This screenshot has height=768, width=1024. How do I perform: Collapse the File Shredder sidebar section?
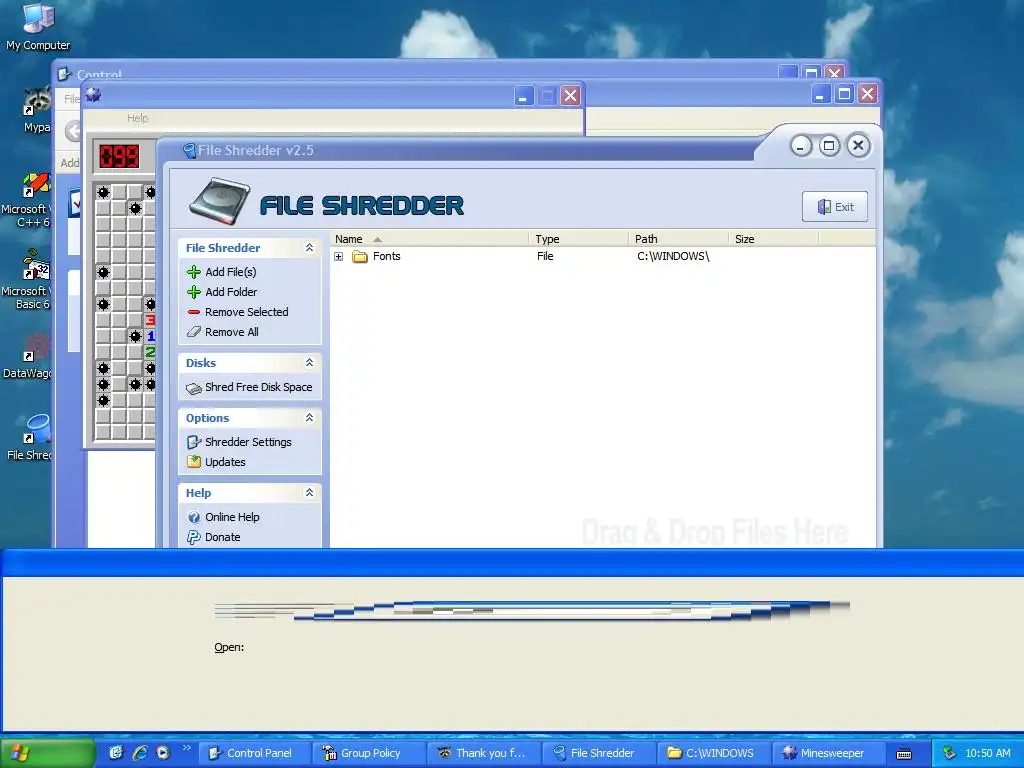click(310, 248)
